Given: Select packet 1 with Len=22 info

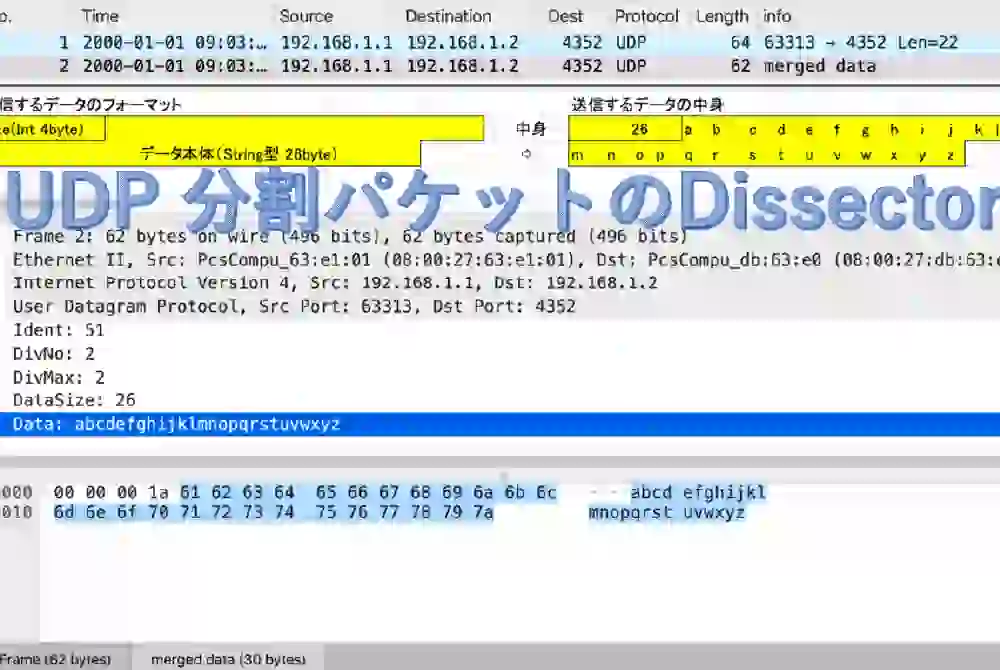Looking at the screenshot, I should click(500, 43).
